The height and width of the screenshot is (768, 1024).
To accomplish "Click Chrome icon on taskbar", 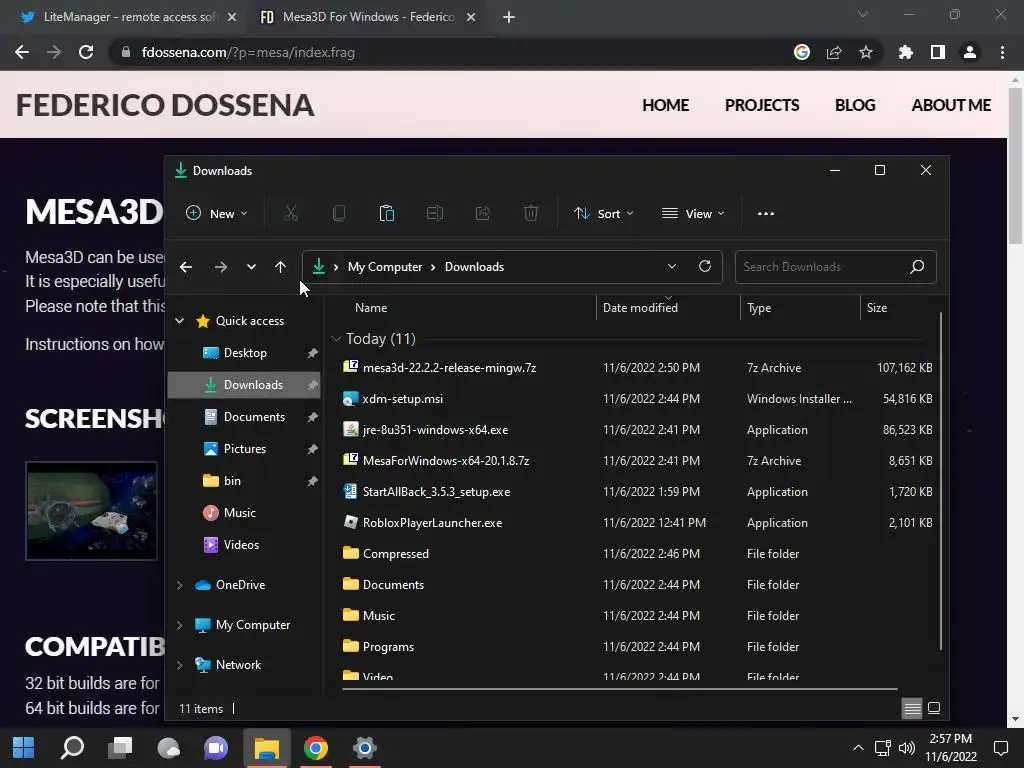I will [315, 748].
